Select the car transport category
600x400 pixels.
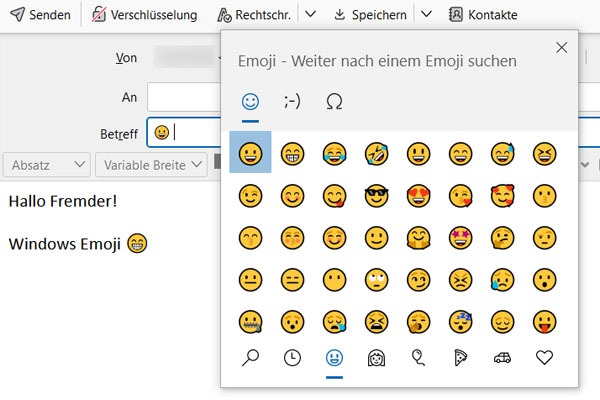tap(502, 358)
